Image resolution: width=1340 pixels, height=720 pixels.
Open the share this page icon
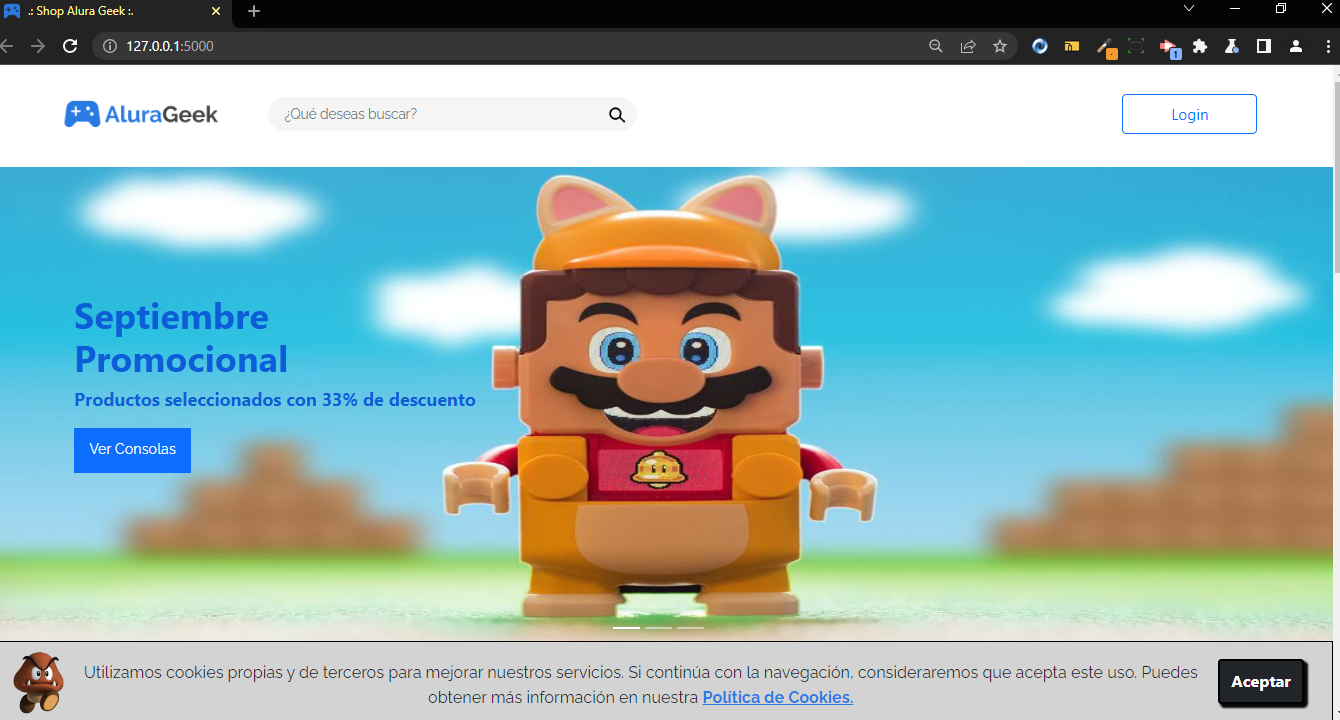(968, 46)
